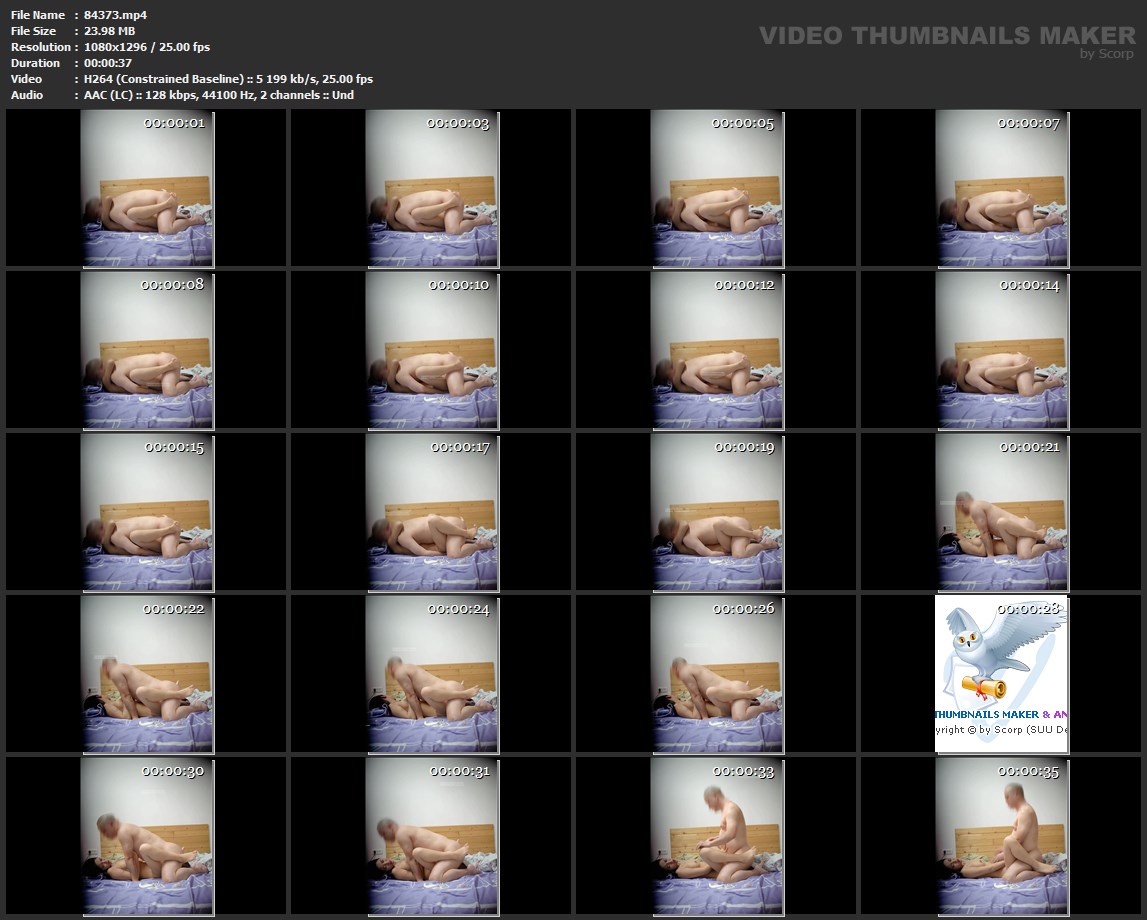
Task: Select the frame marked 00:00:03
Action: [x=431, y=188]
